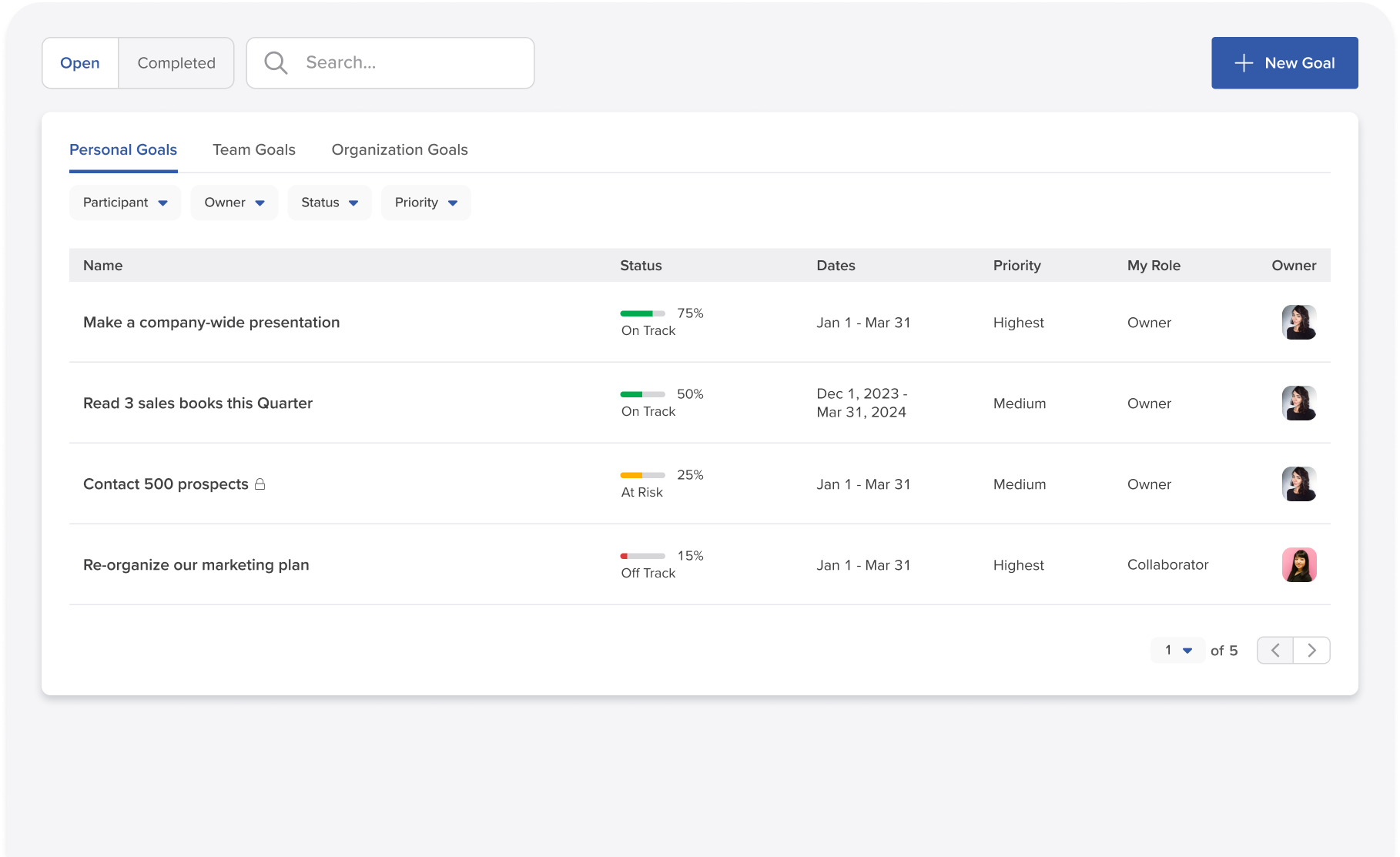Switch to the Open goals toggle

(x=80, y=63)
